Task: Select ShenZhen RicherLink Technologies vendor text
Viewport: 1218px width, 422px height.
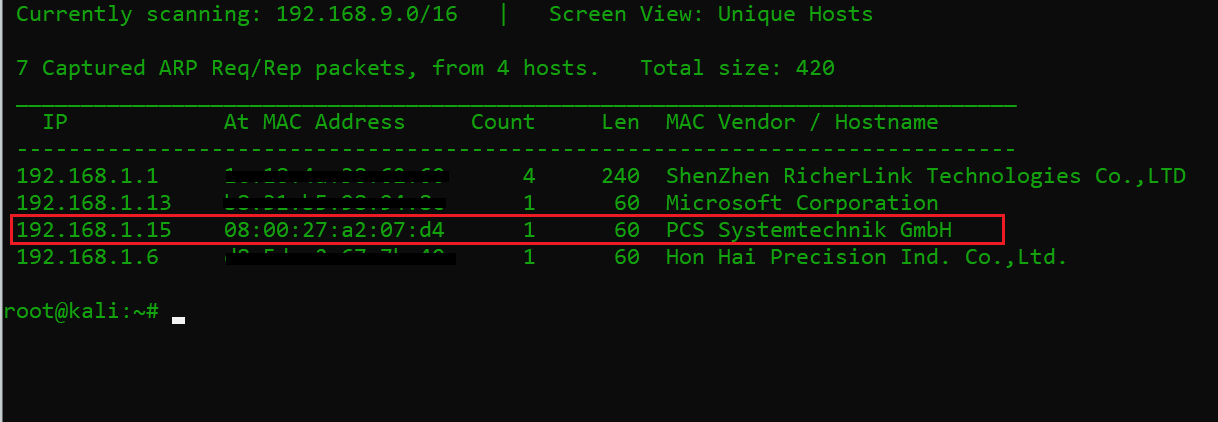Action: click(925, 177)
